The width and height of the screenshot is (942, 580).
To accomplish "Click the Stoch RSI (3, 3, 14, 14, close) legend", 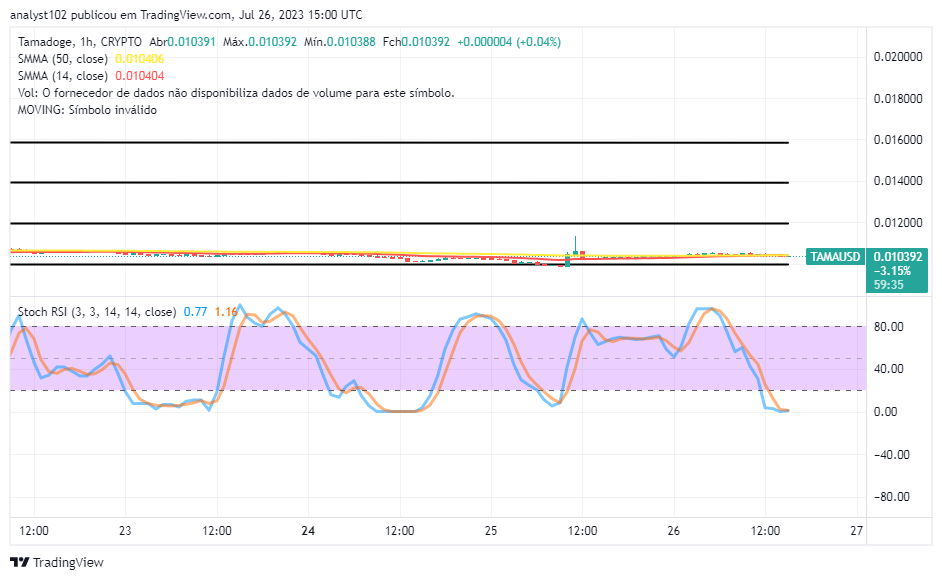I will click(x=97, y=312).
